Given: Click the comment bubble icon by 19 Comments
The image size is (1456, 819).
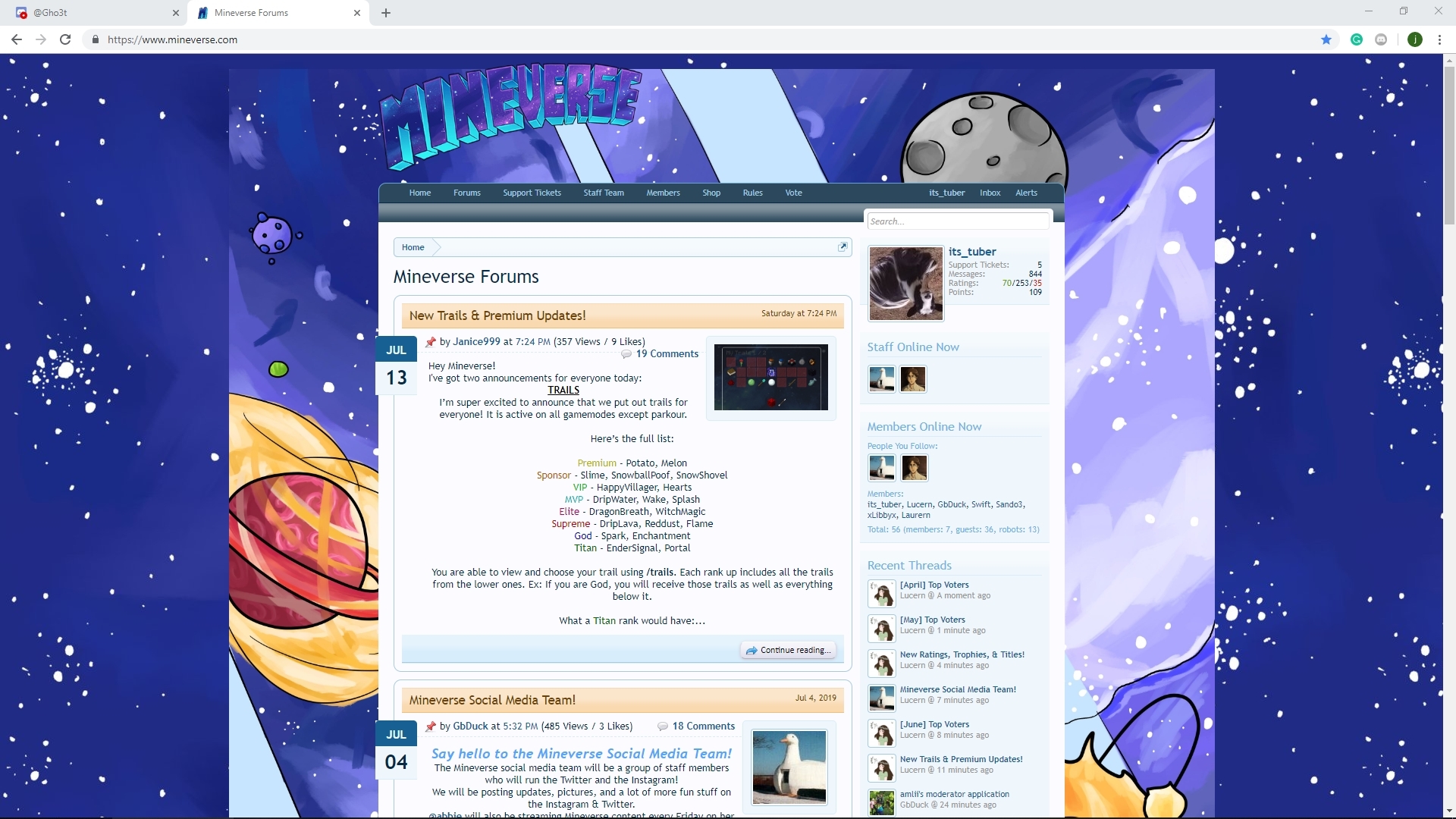Looking at the screenshot, I should click(x=626, y=354).
